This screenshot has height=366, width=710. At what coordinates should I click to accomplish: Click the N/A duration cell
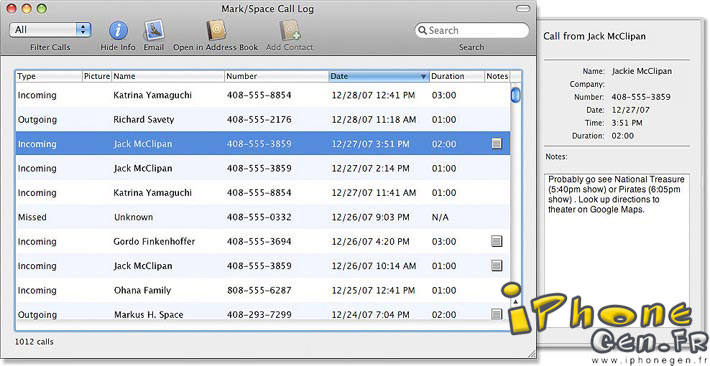point(440,217)
